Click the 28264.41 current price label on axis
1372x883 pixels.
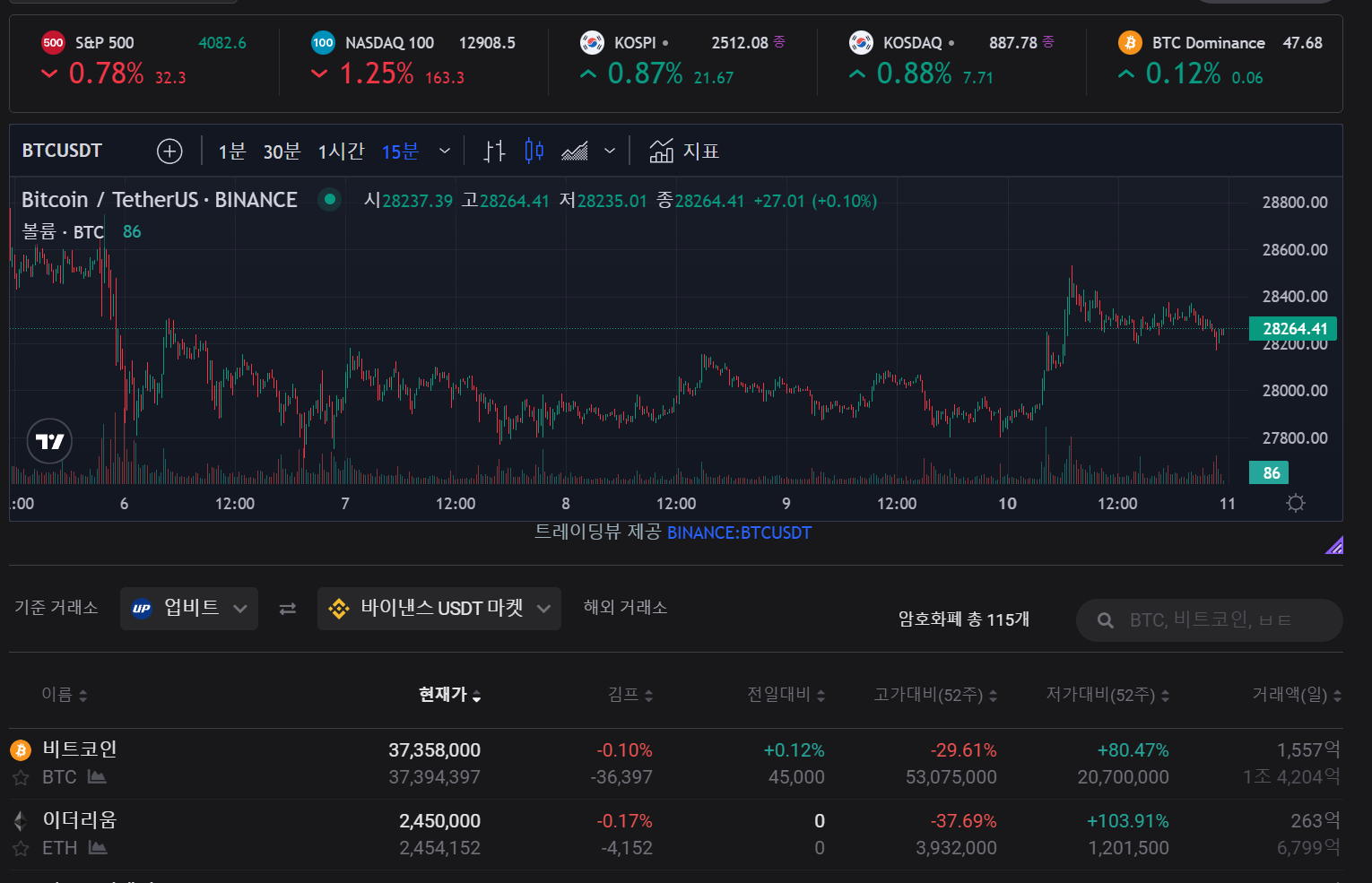tap(1293, 329)
